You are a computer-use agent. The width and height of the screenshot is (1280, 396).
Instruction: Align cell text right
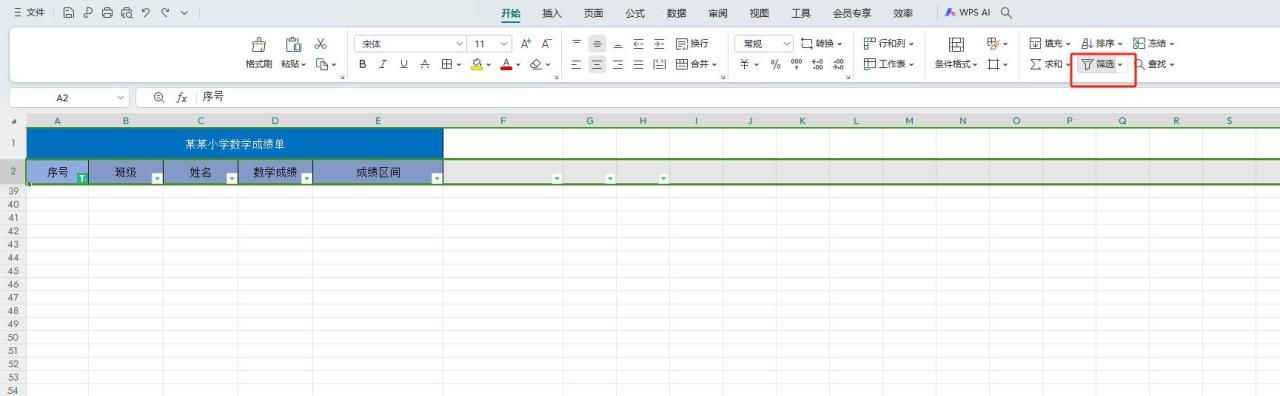click(617, 64)
